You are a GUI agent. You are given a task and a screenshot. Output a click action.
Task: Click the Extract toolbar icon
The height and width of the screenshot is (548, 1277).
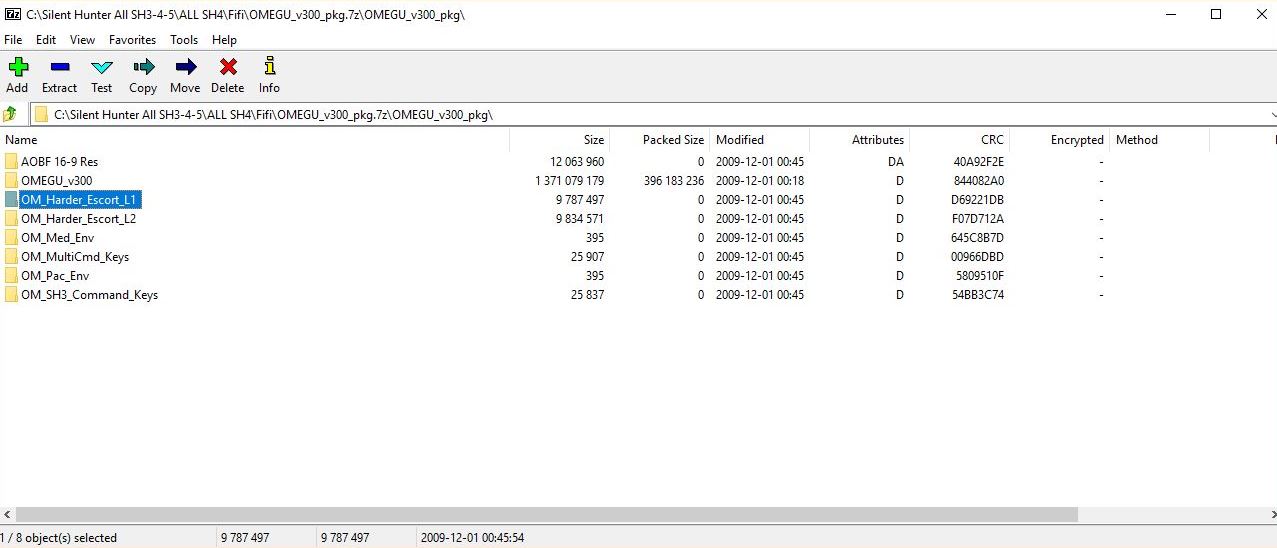point(59,67)
